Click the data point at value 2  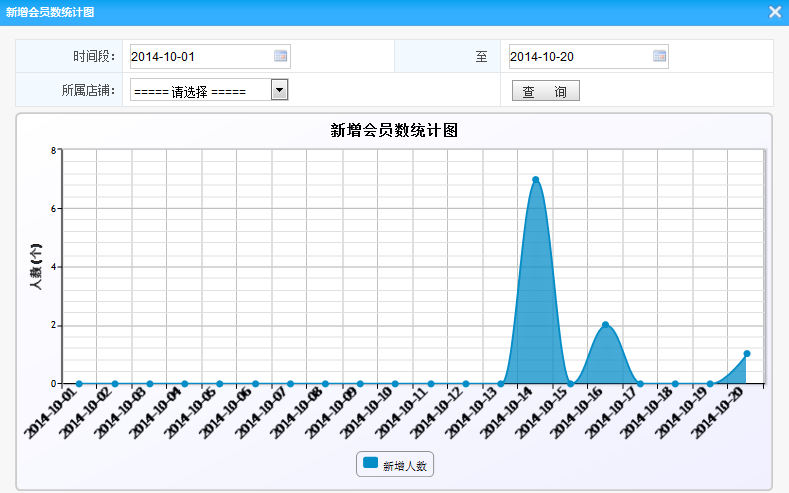click(605, 325)
